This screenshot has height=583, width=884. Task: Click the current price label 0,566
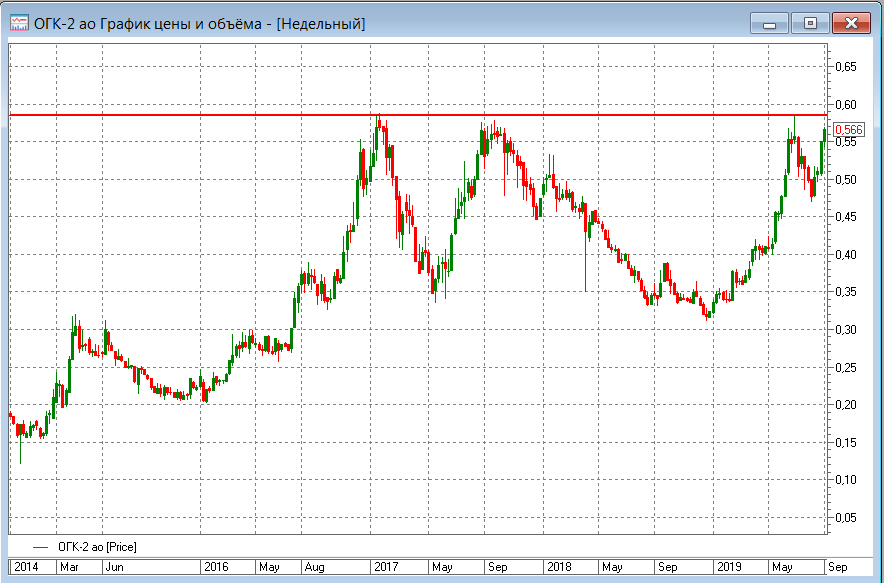[x=848, y=130]
